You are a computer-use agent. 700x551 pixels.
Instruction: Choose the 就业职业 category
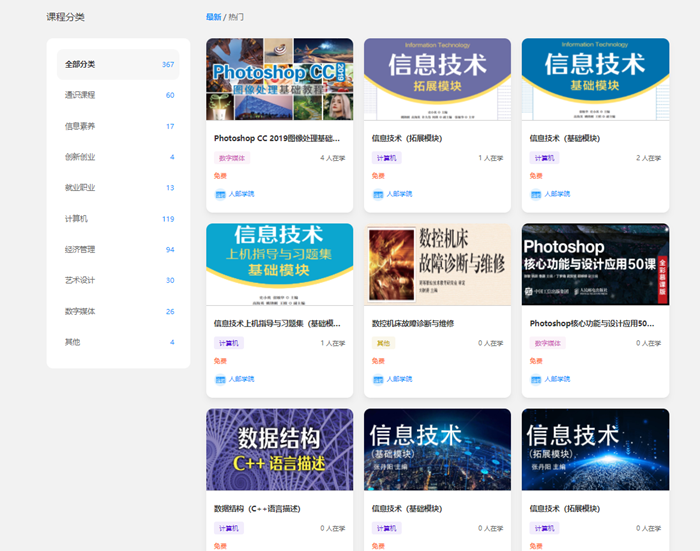(x=118, y=188)
